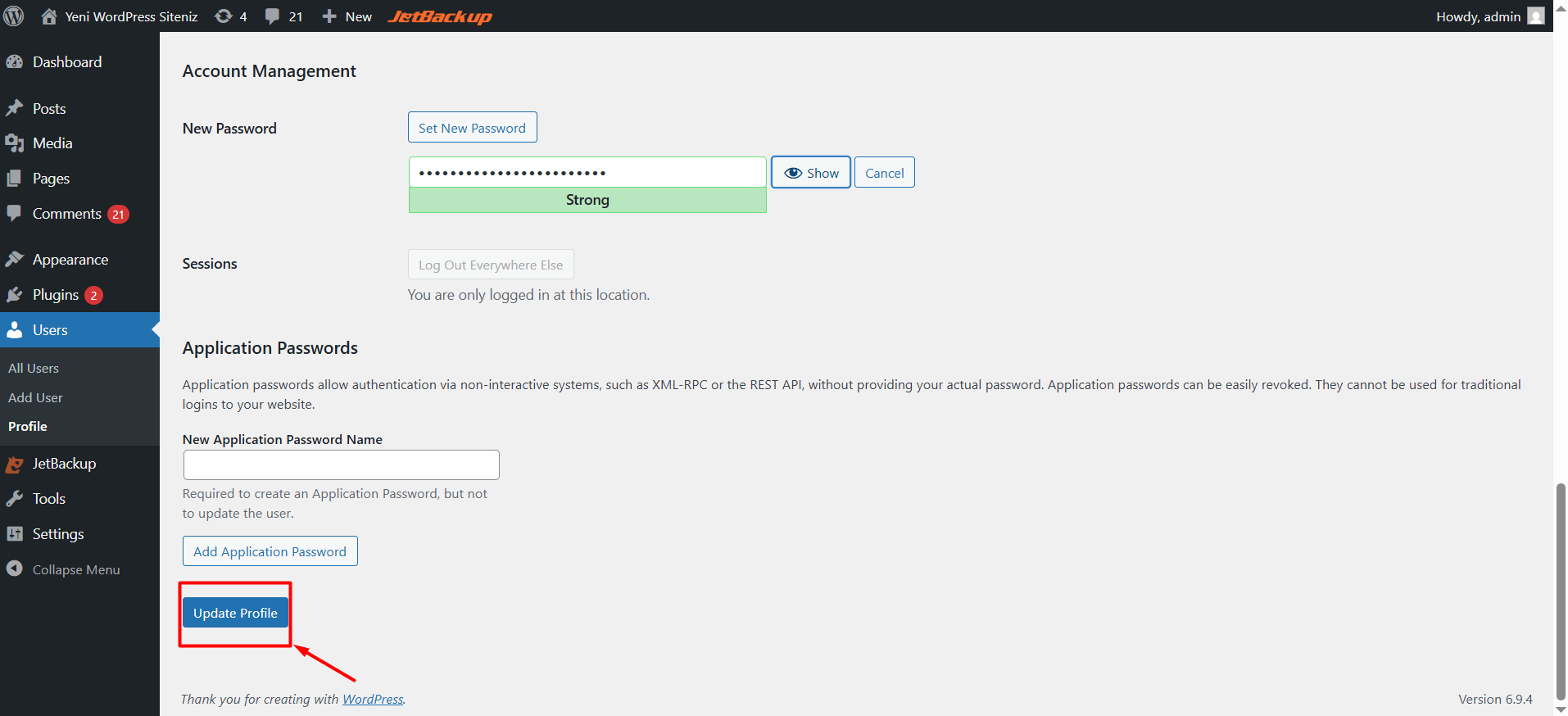Collapse the admin sidebar menu

[x=75, y=569]
